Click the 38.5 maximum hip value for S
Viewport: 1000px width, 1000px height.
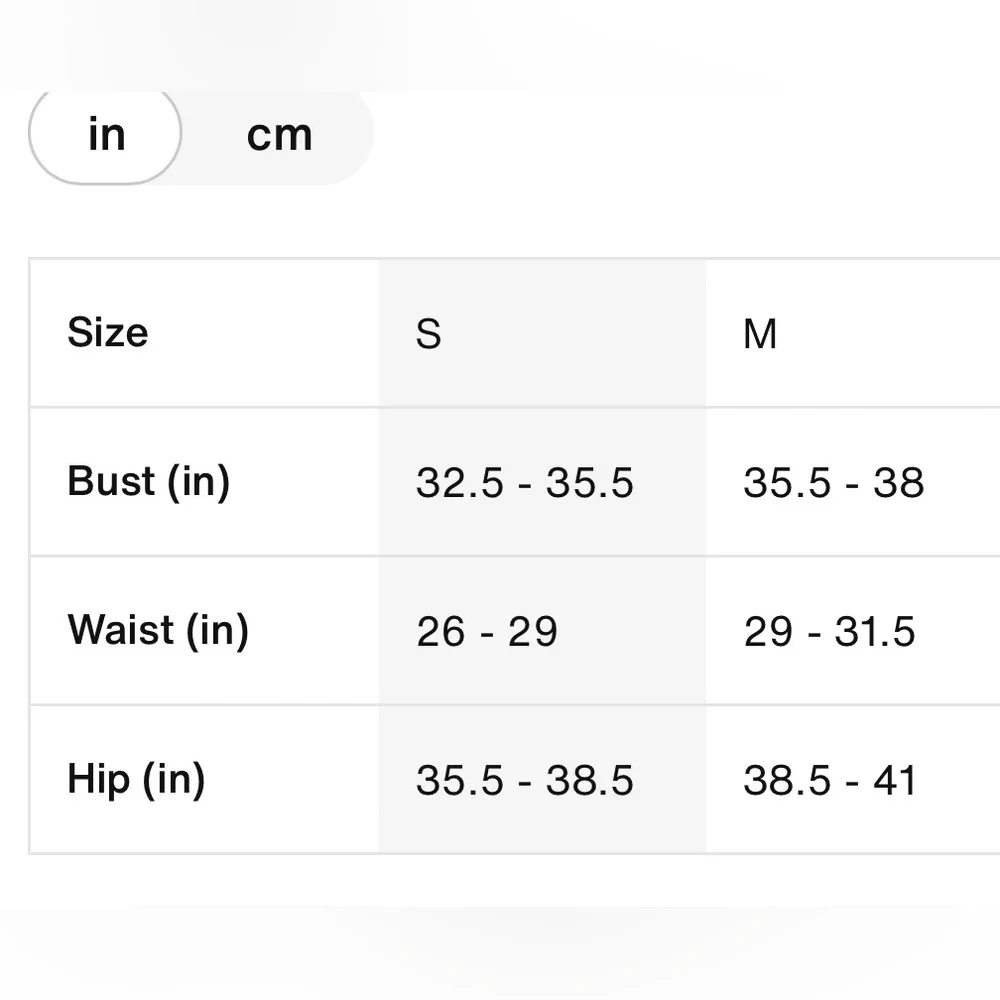tap(590, 781)
